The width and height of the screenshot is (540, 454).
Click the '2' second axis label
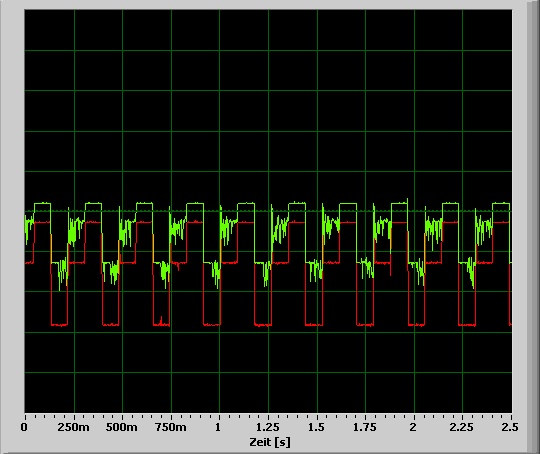[413, 427]
